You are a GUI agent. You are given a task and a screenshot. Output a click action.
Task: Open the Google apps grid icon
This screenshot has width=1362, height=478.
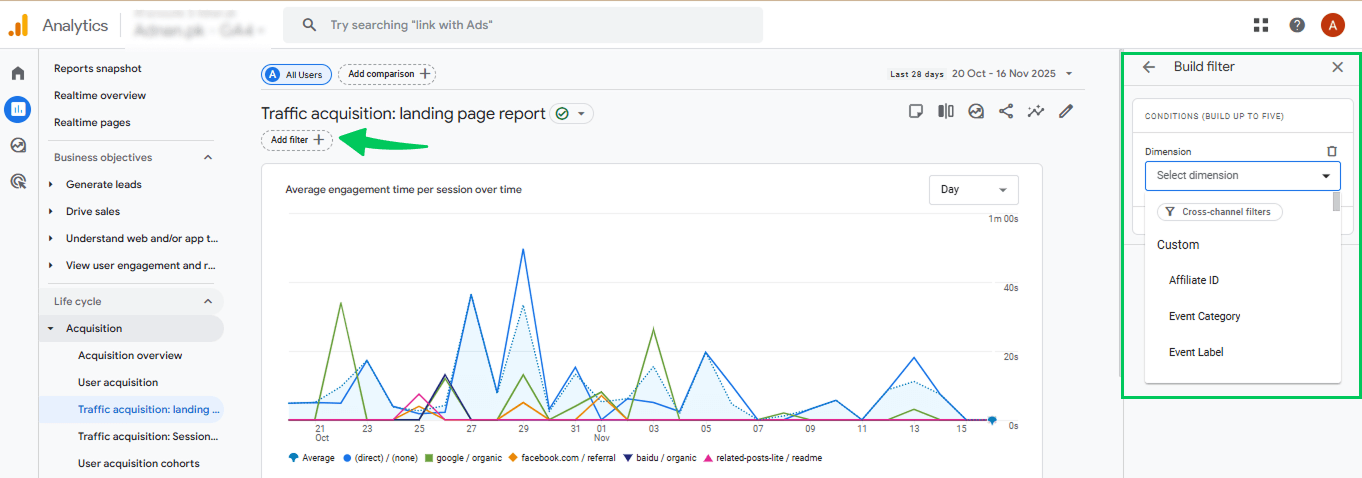[1260, 25]
